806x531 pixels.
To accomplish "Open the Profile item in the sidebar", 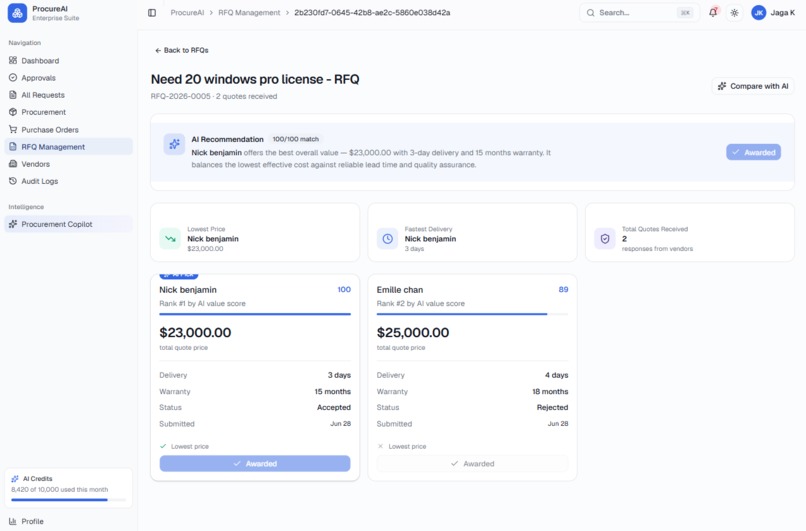I will [68, 521].
